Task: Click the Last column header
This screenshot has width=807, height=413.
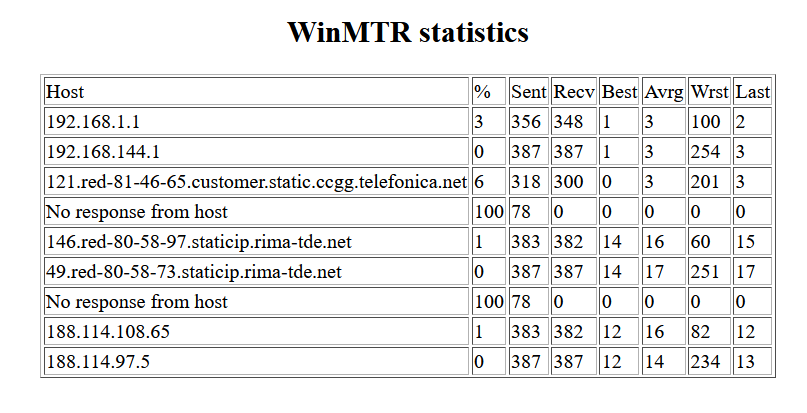Action: click(752, 92)
